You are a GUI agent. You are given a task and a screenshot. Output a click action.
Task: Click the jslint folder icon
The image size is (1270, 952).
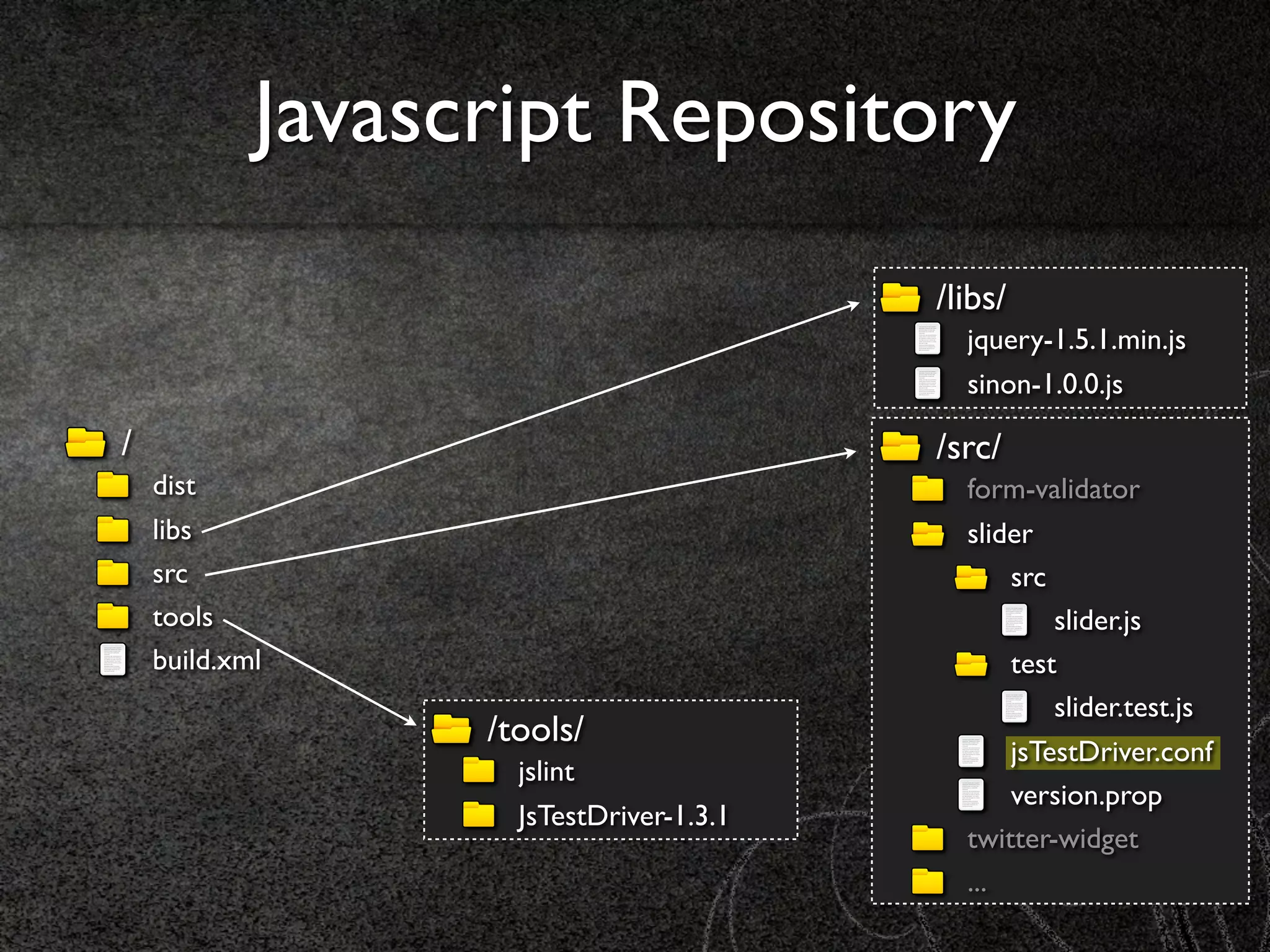(479, 770)
